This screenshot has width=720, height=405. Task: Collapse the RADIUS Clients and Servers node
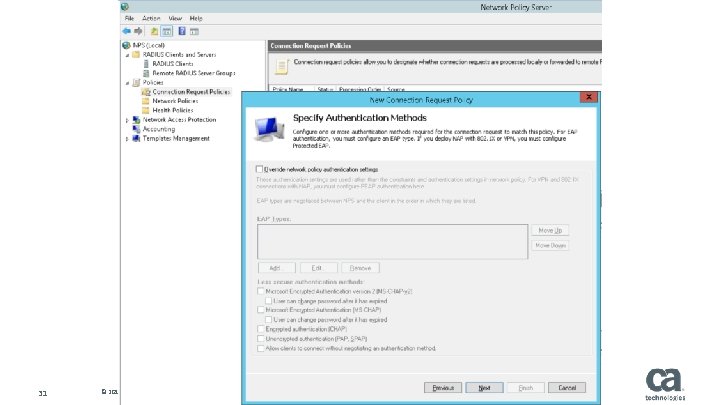point(127,55)
